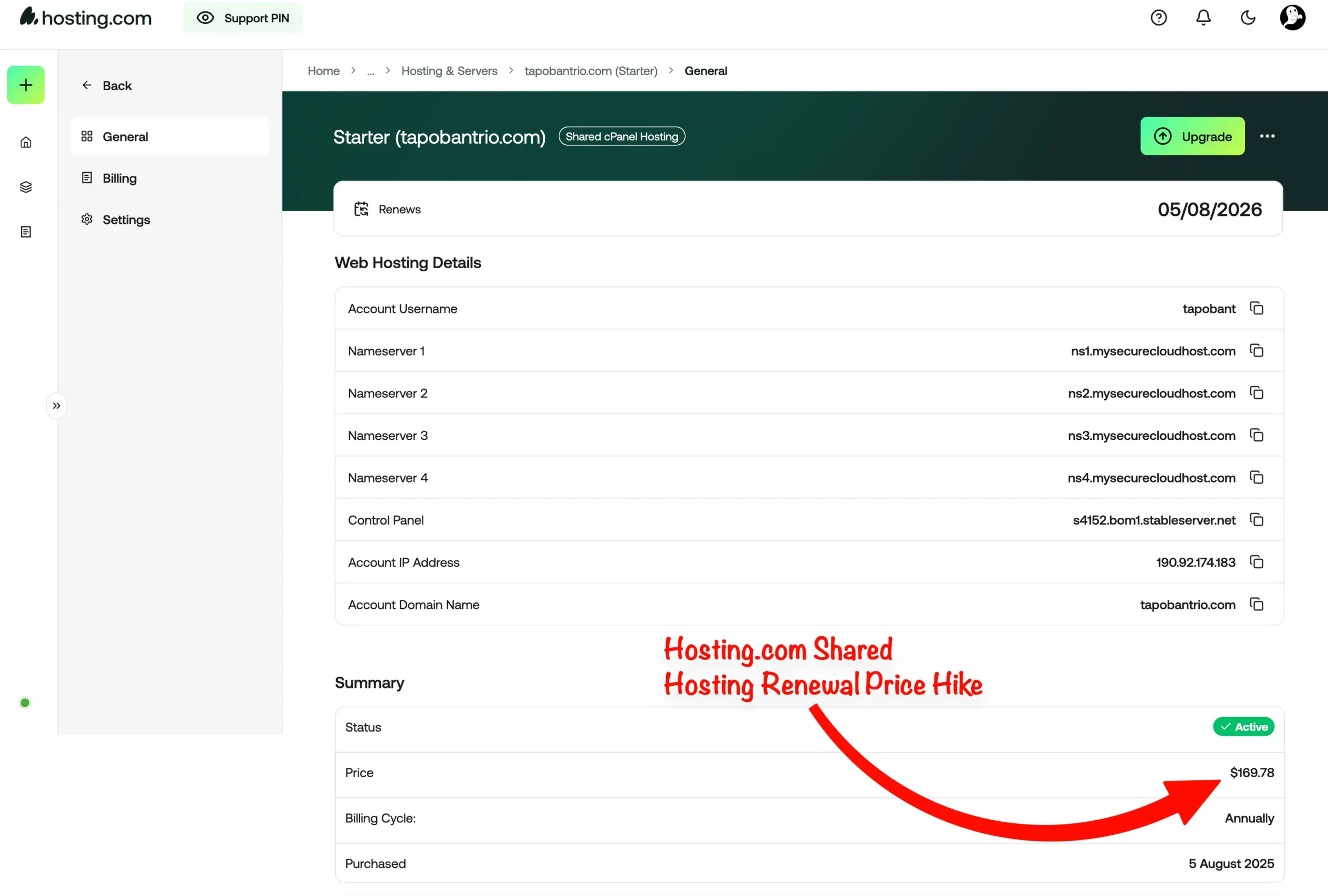This screenshot has width=1328, height=896.
Task: Click the Active status badge
Action: coord(1243,726)
